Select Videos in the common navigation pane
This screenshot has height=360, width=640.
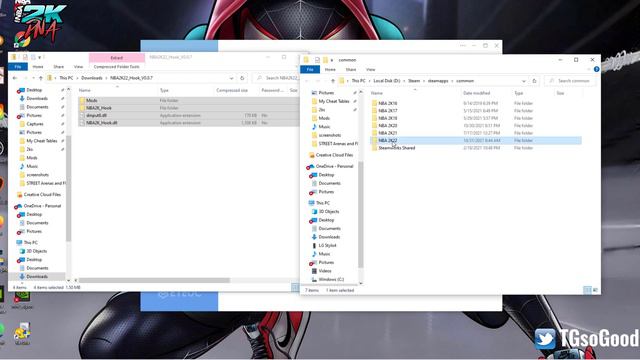(325, 271)
